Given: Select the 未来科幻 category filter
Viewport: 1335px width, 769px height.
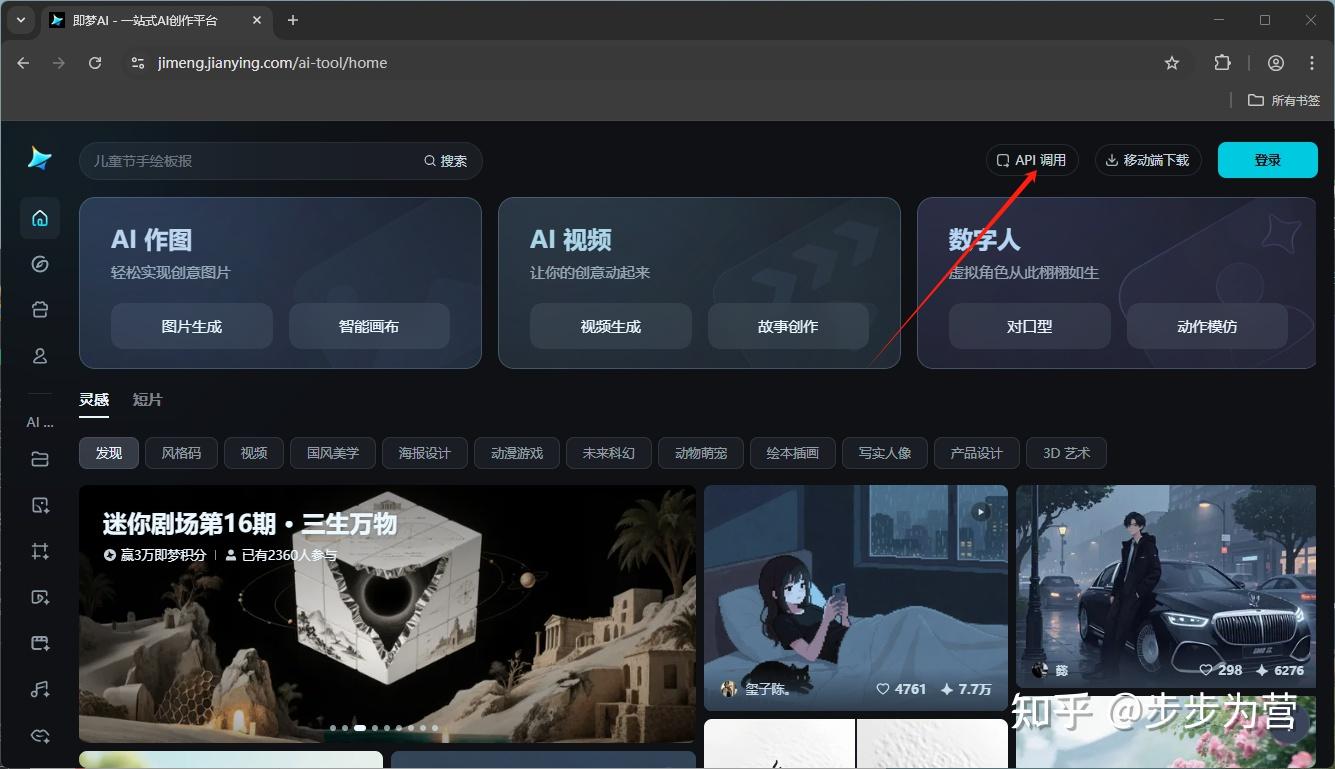Looking at the screenshot, I should (x=609, y=453).
